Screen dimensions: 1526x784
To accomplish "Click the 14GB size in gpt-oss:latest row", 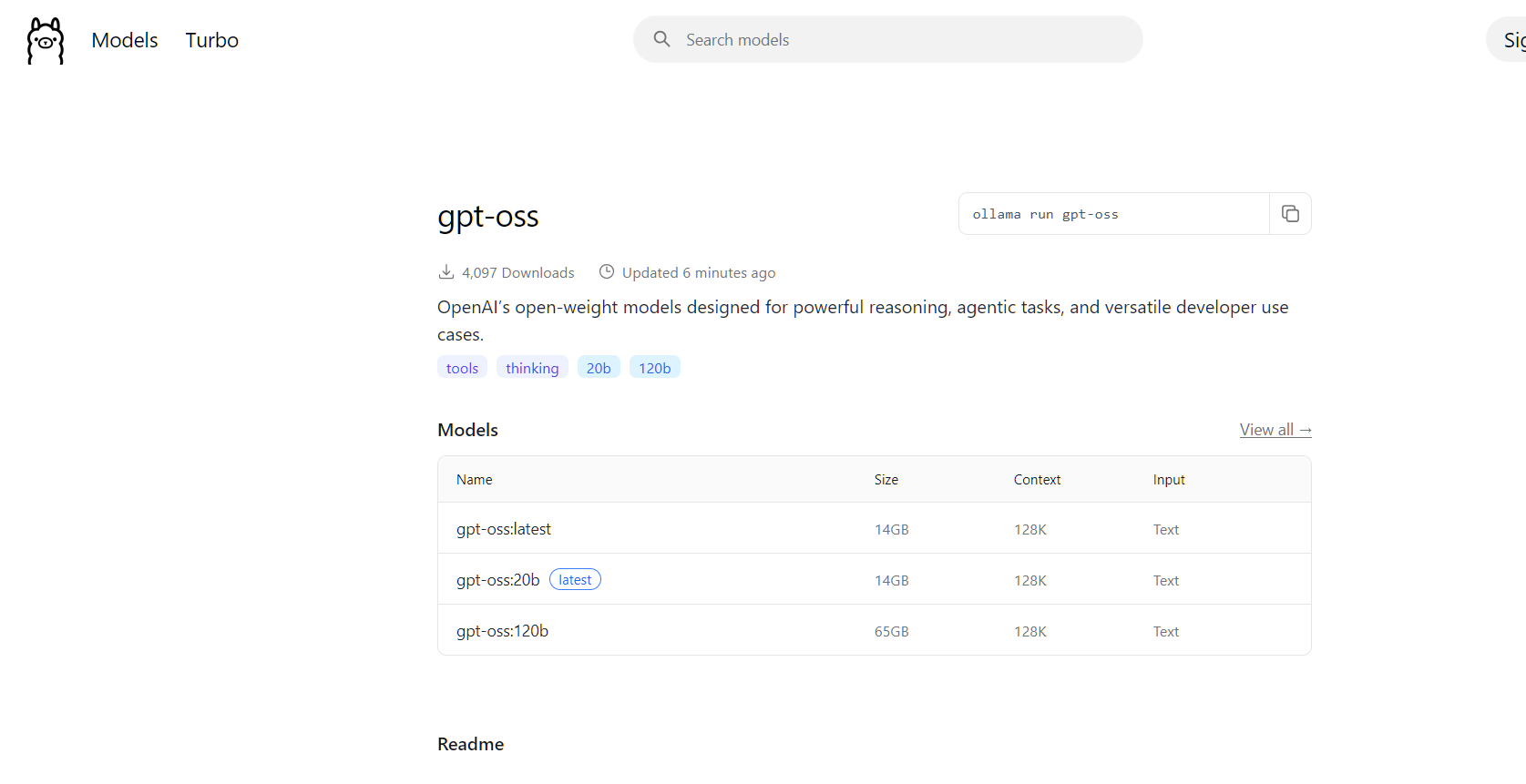I will [892, 530].
